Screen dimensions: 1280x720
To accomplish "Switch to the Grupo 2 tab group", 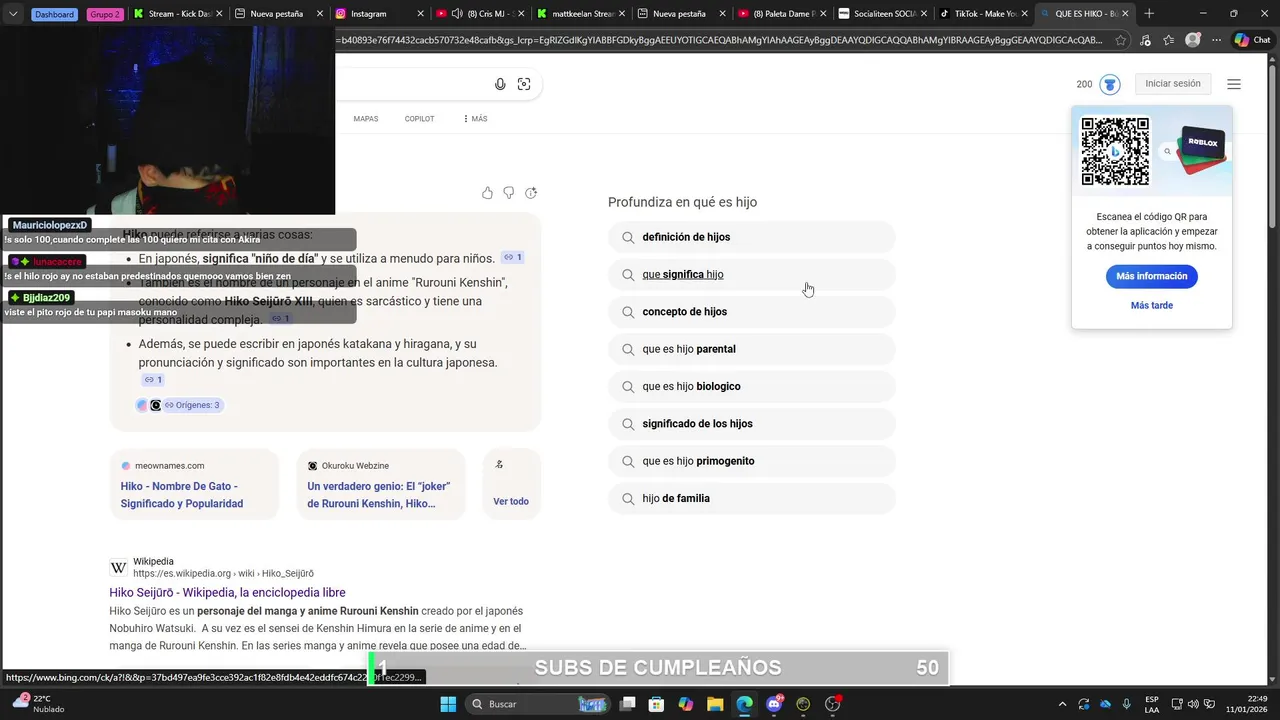I will click(104, 14).
